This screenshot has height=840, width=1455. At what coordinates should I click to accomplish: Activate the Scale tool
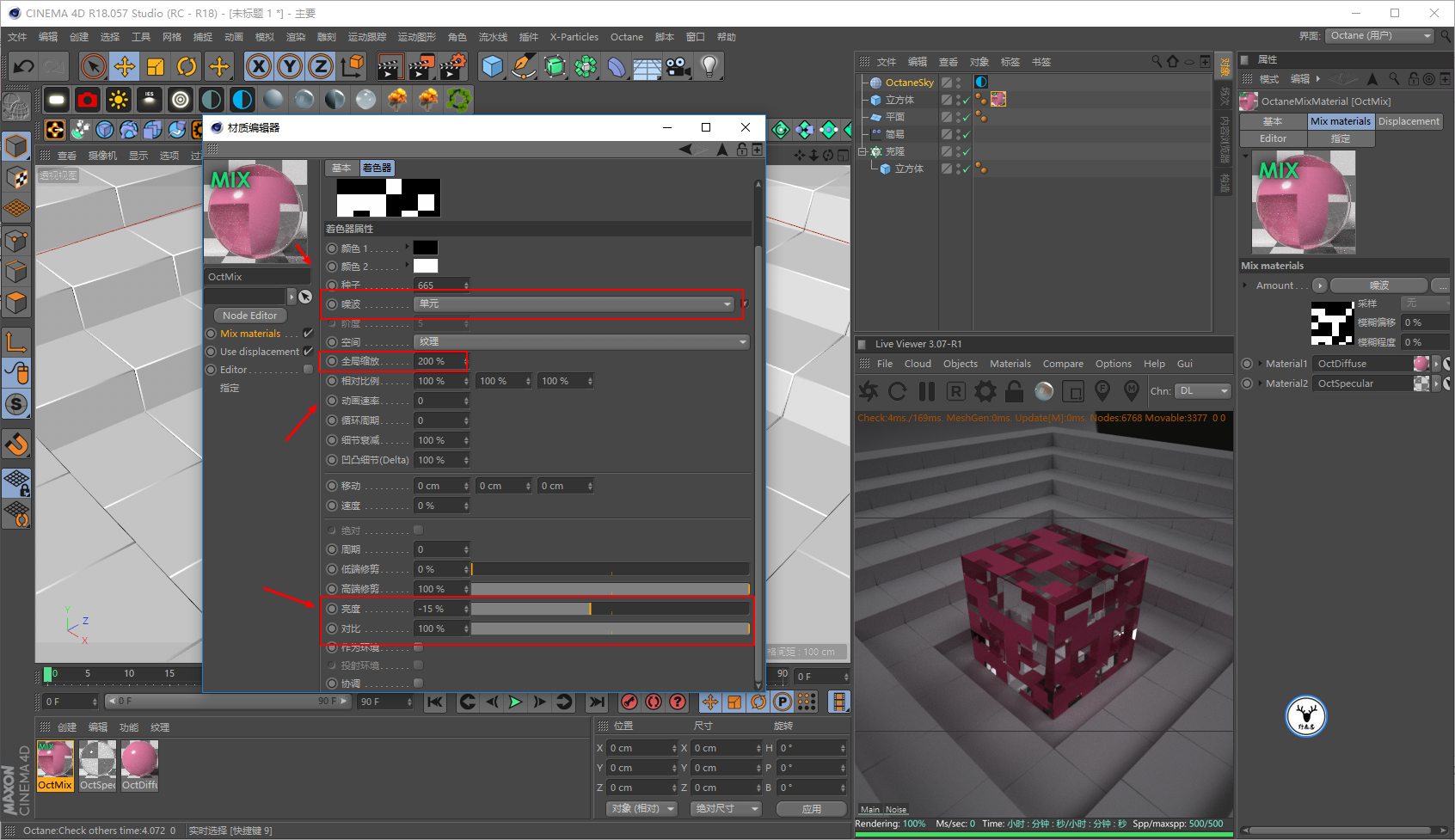156,66
